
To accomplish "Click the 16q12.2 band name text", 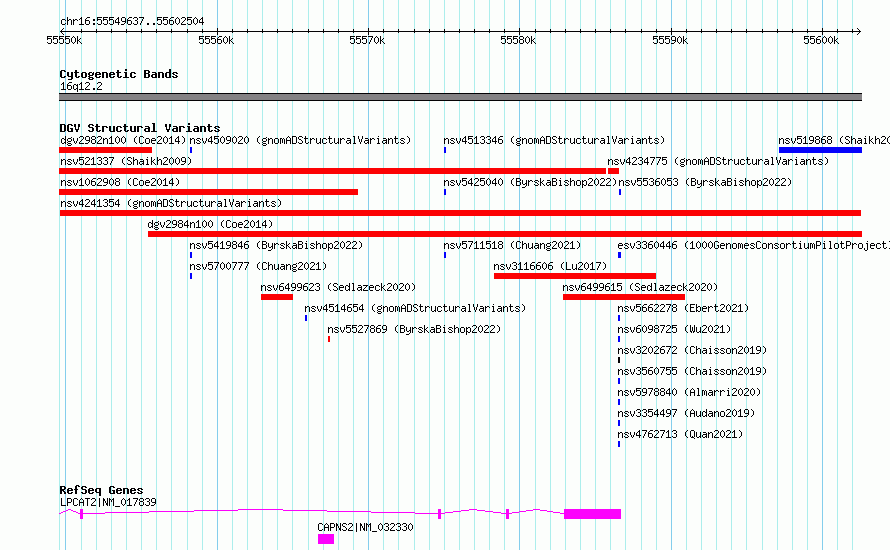I will point(81,86).
